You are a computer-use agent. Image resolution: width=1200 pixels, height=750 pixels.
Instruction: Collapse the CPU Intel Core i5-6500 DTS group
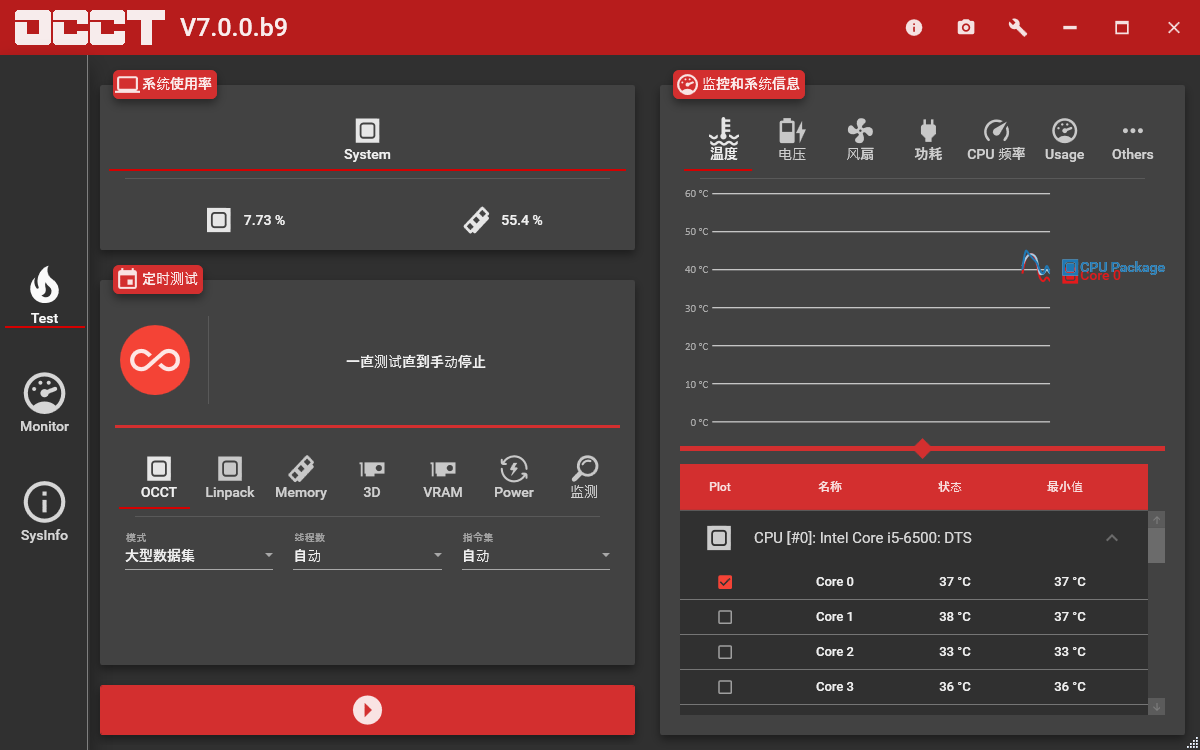point(1112,538)
